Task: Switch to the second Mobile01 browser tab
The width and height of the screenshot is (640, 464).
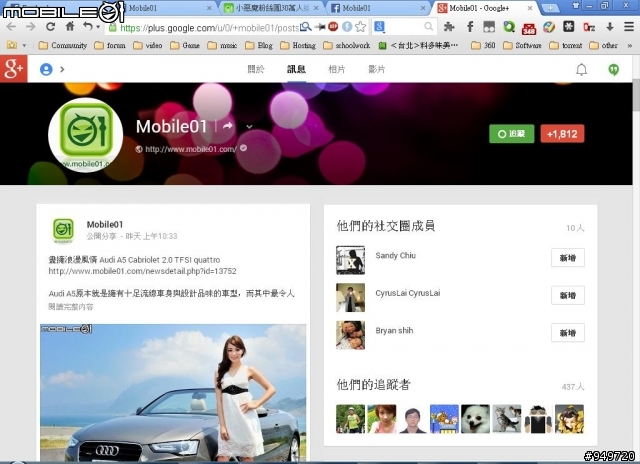Action: pos(167,8)
